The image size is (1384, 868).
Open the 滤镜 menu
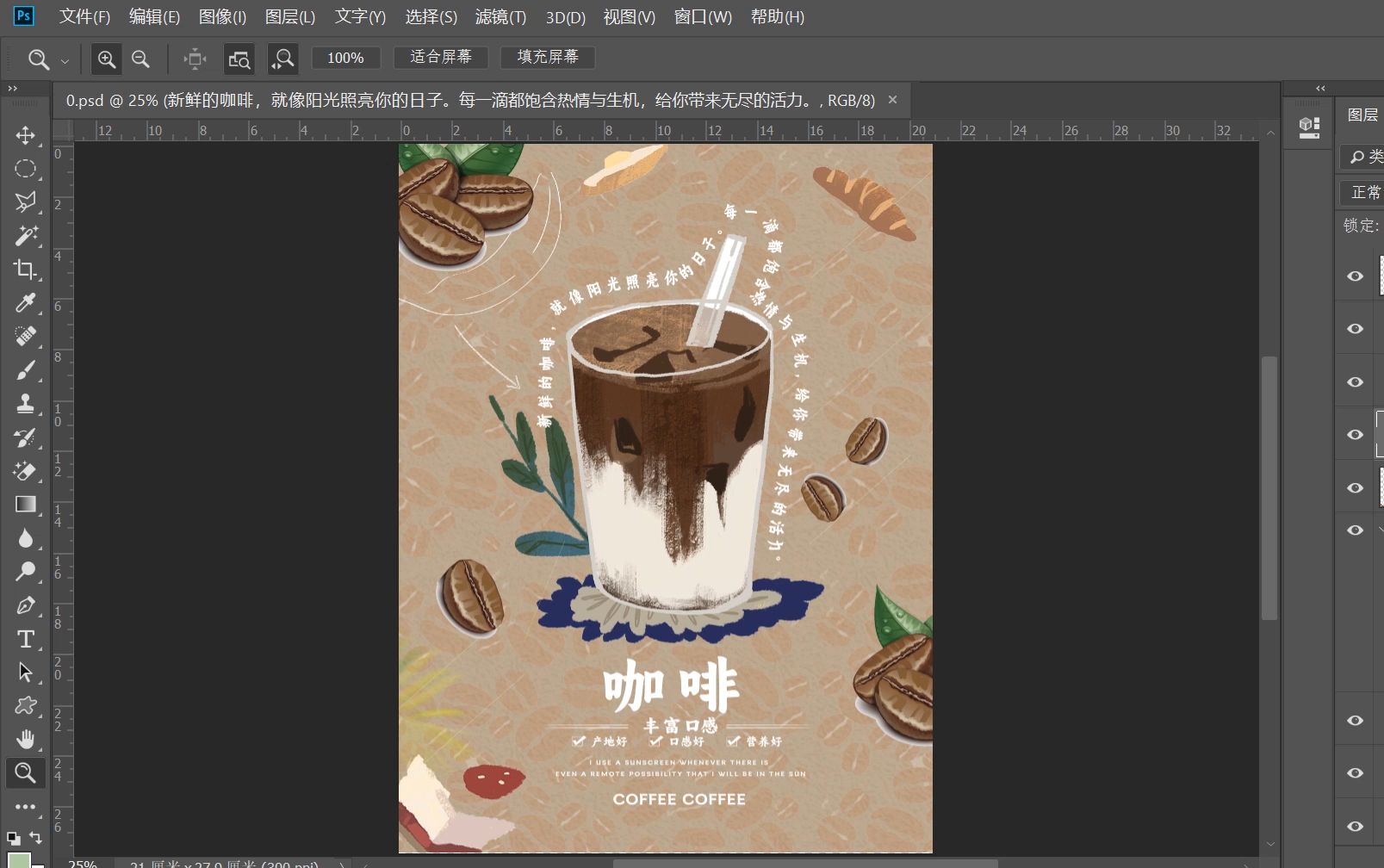[498, 17]
